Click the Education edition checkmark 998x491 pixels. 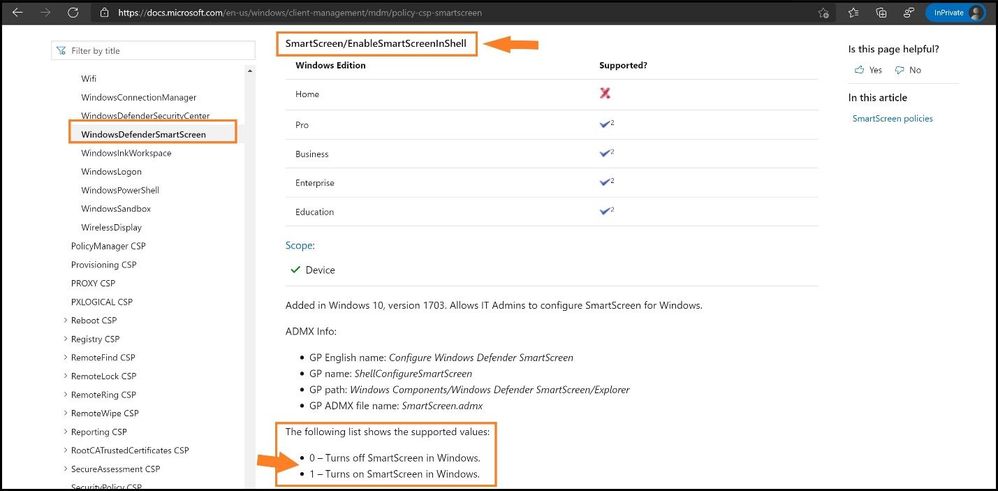point(607,211)
